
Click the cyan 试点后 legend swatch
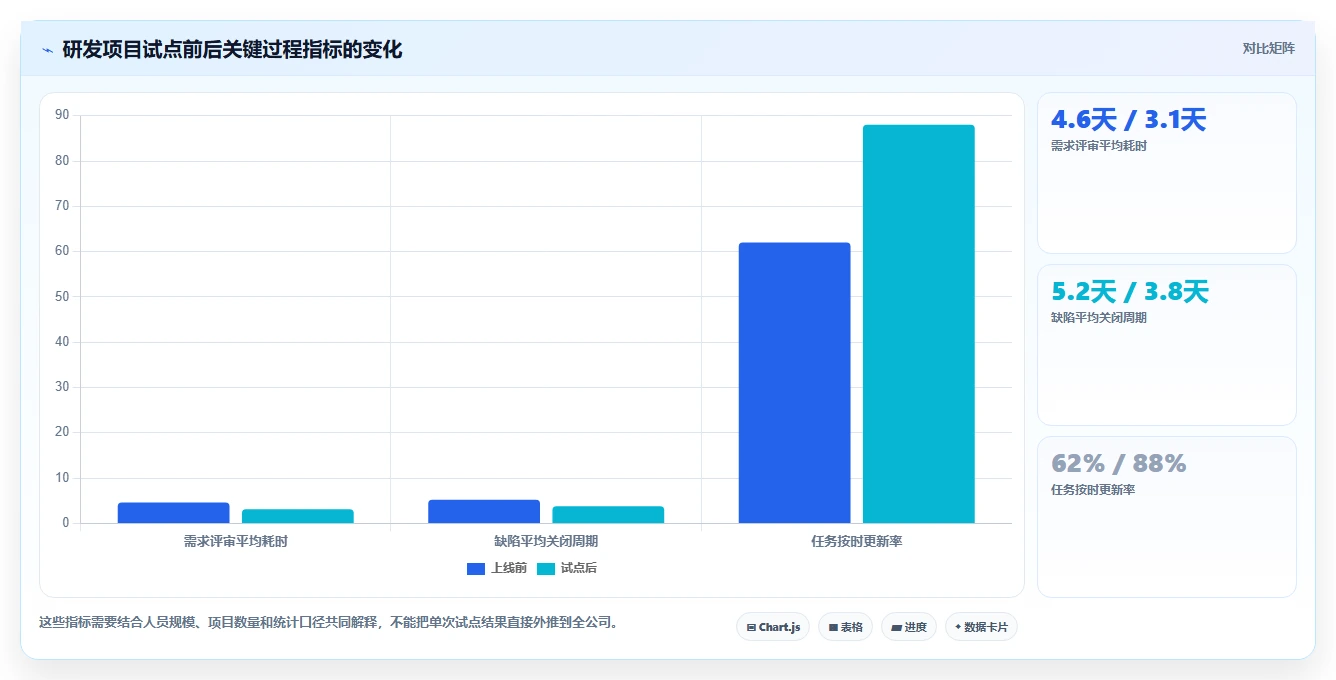[546, 568]
